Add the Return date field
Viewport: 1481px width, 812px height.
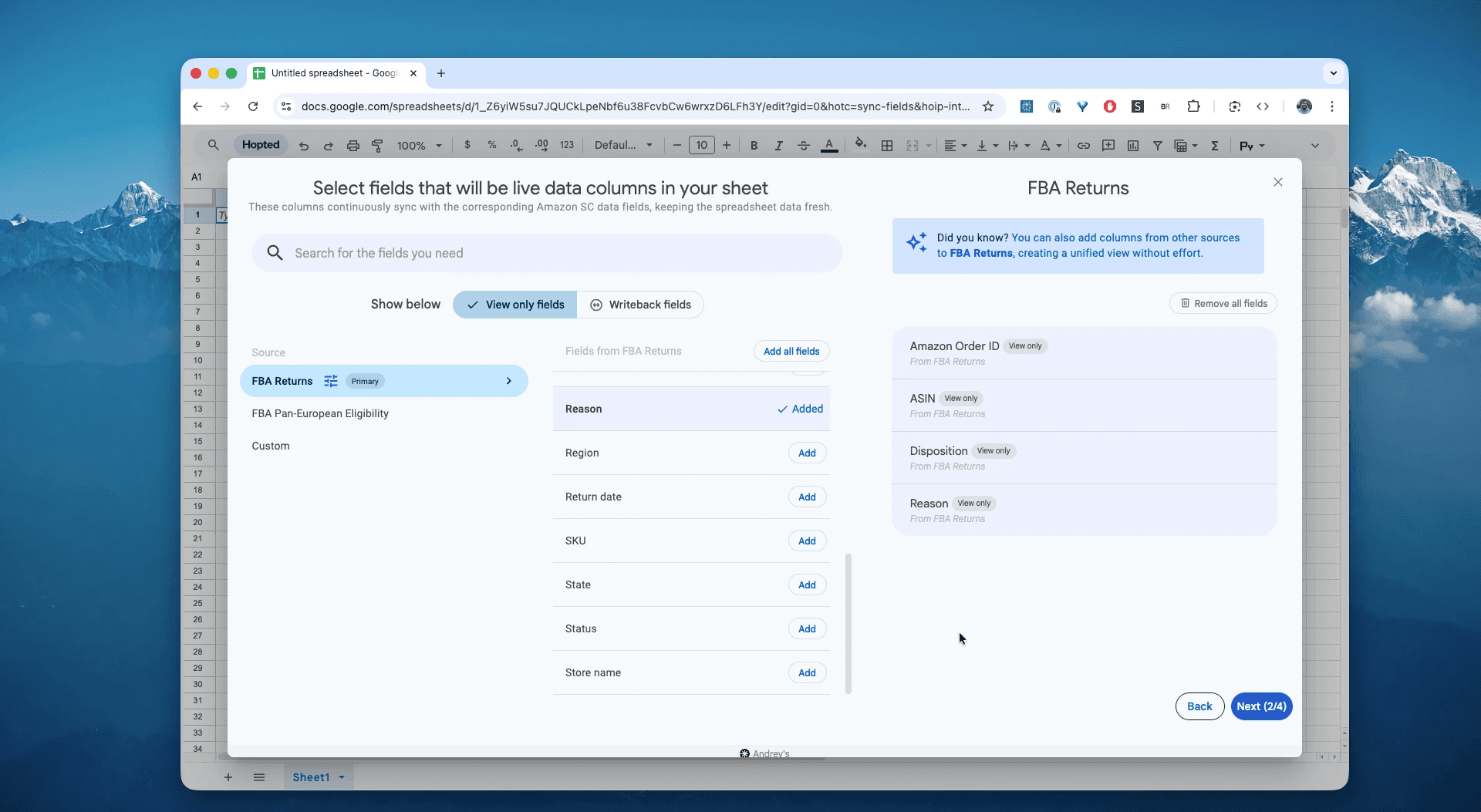point(807,497)
